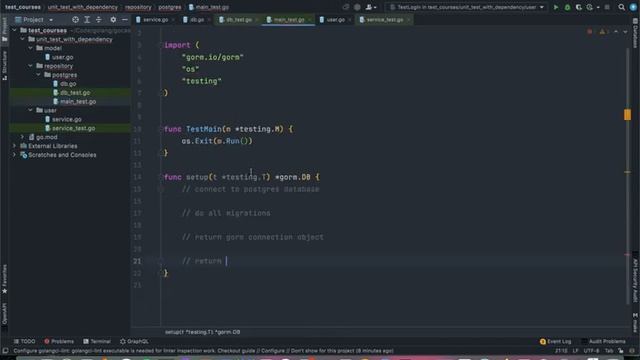Viewport: 640px width, 360px height.
Task: Select db_test.go in project tree
Action: tap(75, 93)
